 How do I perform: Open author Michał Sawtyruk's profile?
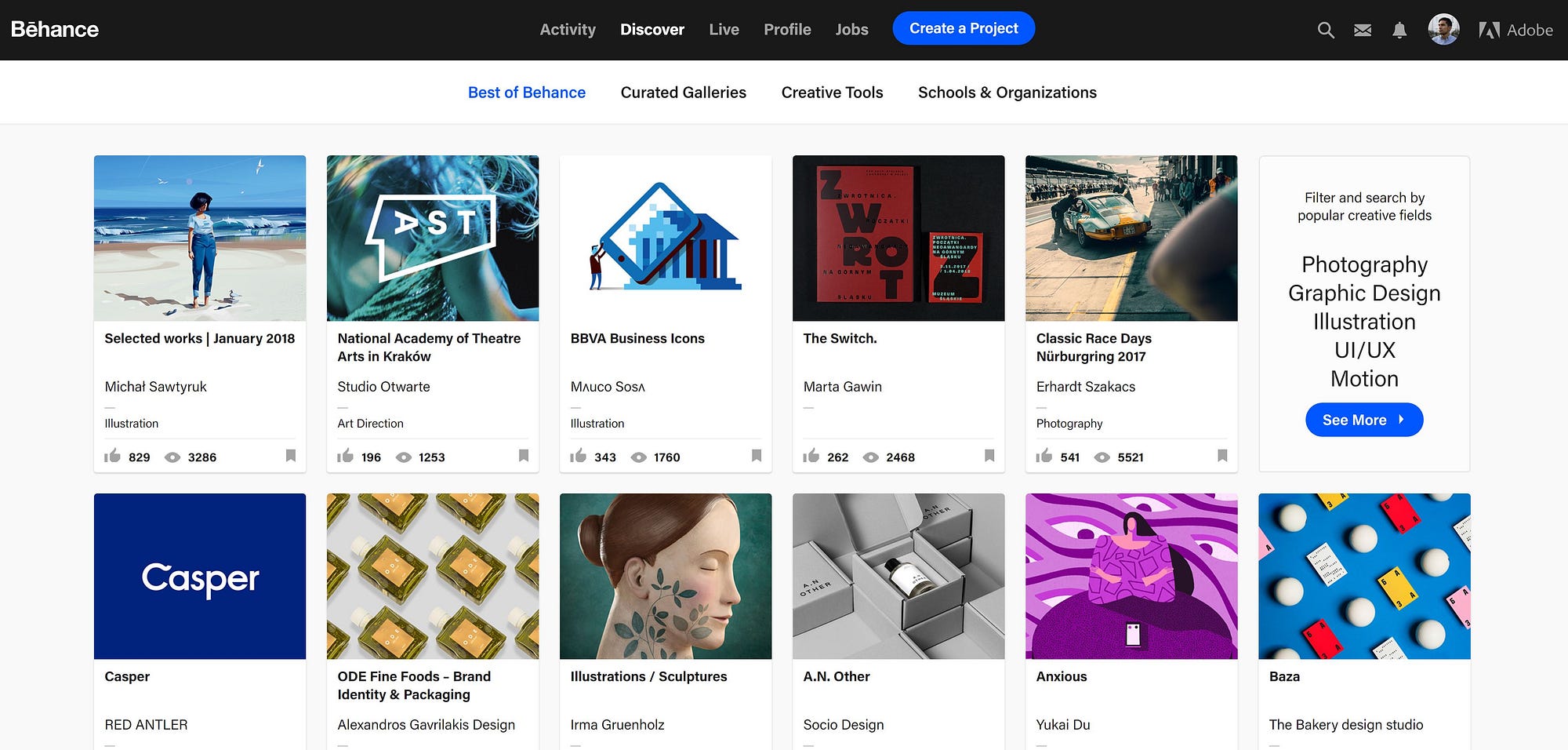click(155, 387)
